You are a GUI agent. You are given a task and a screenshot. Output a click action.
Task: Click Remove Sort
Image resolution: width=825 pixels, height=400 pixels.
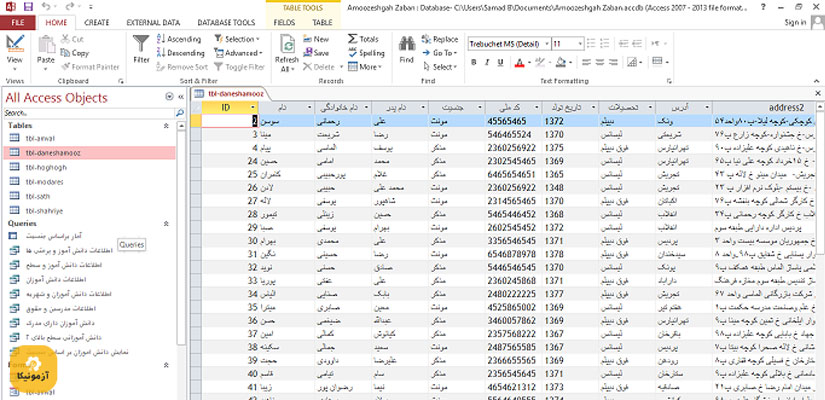click(x=182, y=67)
